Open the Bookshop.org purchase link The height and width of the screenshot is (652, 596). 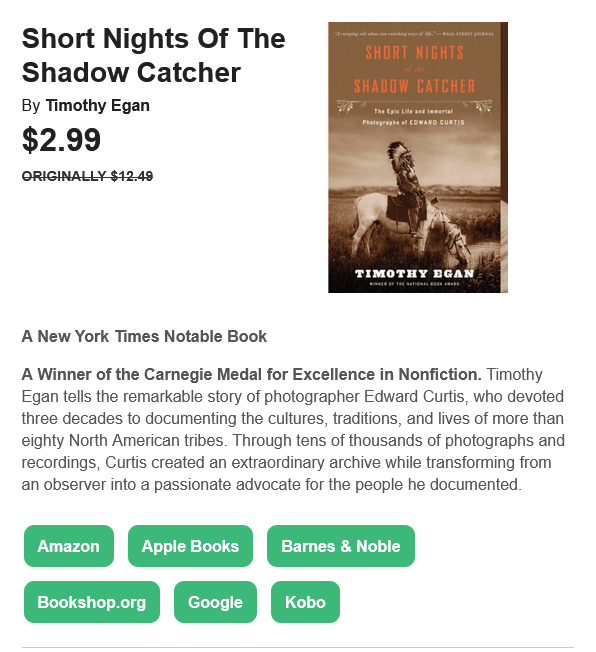click(92, 602)
